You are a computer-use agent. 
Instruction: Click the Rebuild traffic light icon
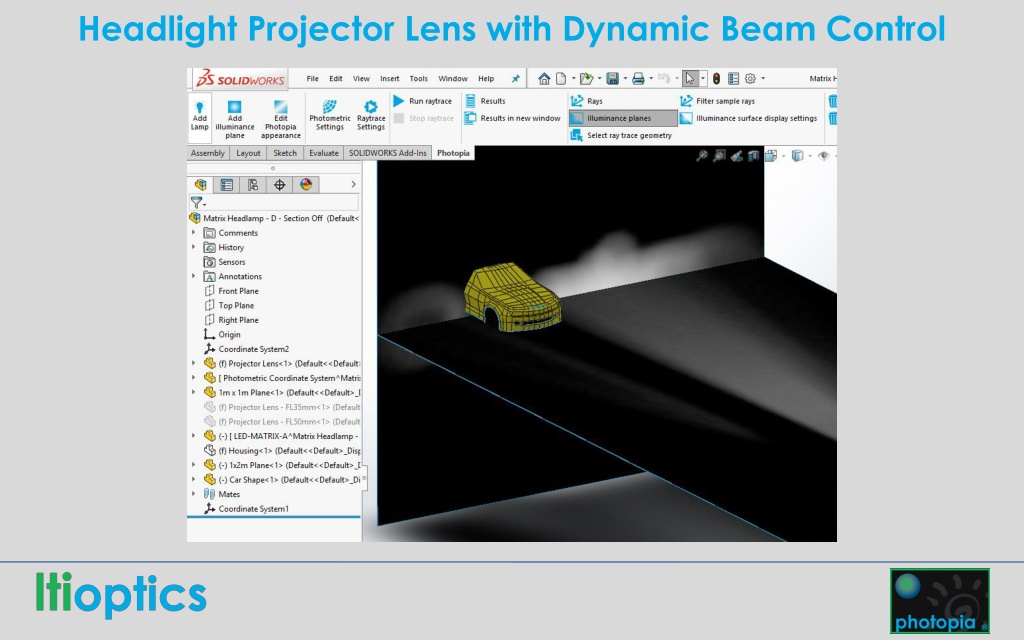click(716, 79)
